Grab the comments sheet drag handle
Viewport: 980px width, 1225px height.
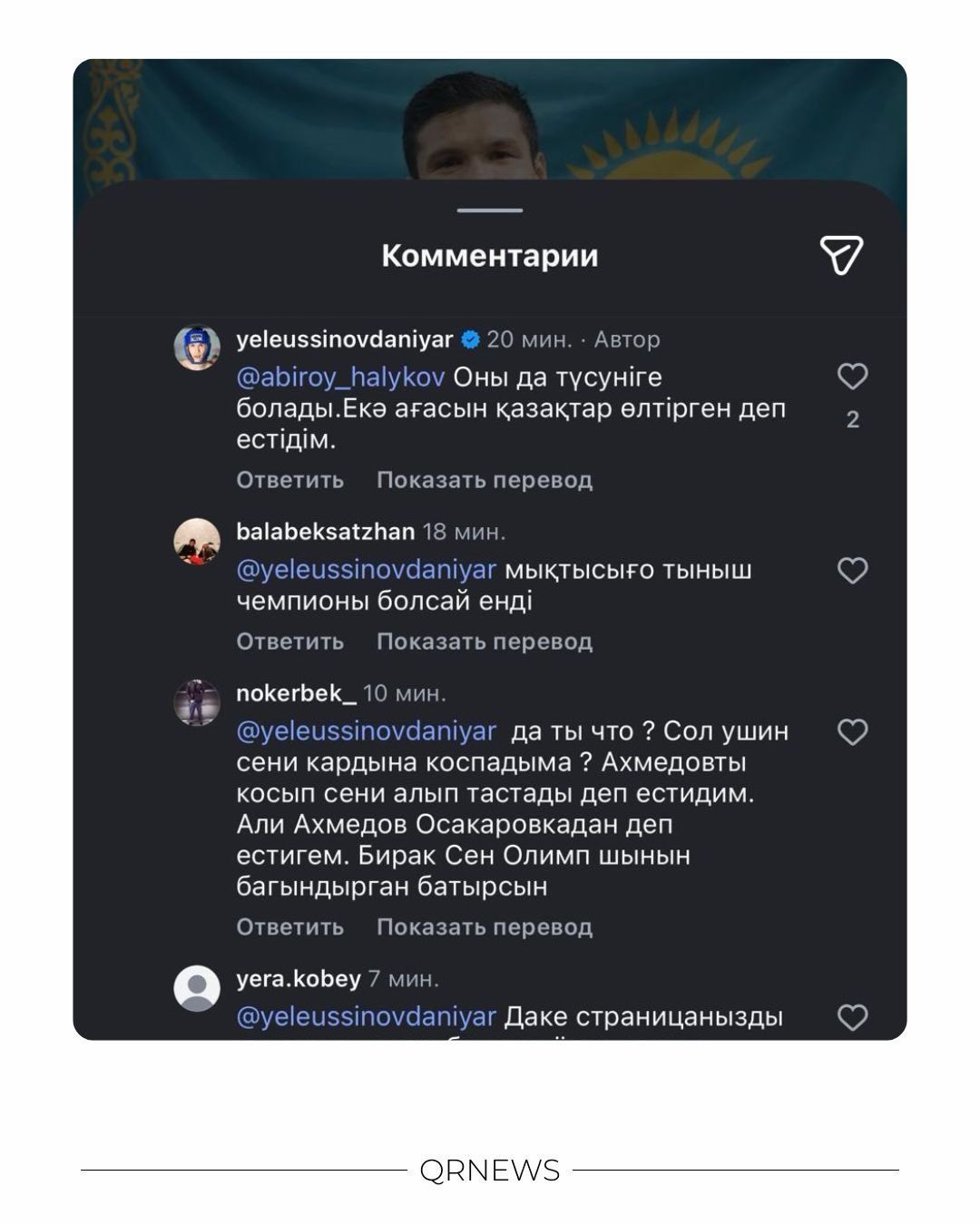click(x=490, y=211)
